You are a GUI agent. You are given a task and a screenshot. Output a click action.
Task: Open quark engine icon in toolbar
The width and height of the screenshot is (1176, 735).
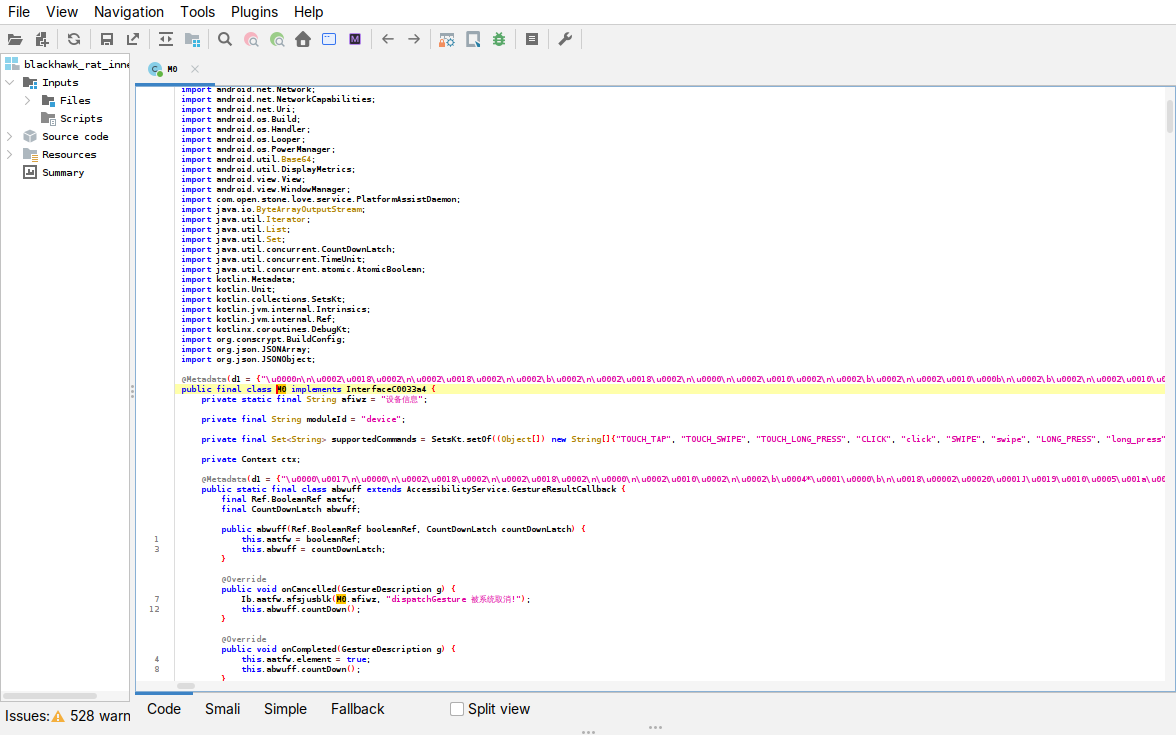[x=473, y=40]
